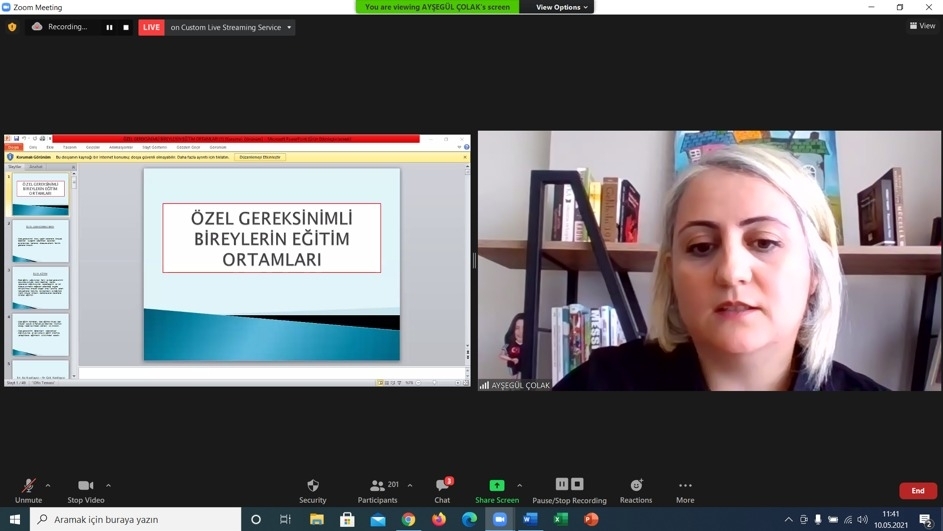This screenshot has height=531, width=943.
Task: Select slide 1 thumbnail in shared PowerPoint
Action: (40, 194)
